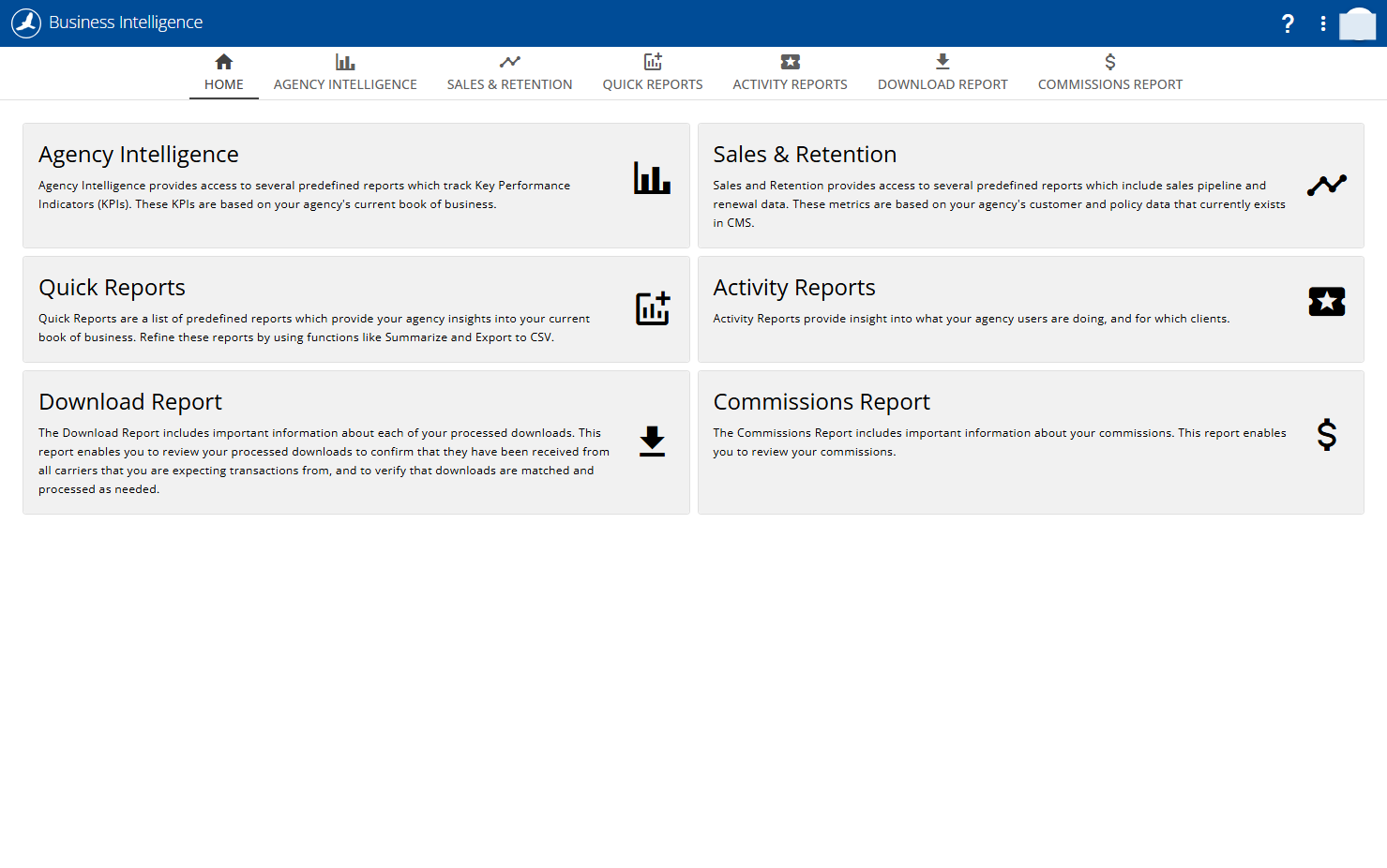Click the house icon in navigation
1387x868 pixels.
click(223, 62)
